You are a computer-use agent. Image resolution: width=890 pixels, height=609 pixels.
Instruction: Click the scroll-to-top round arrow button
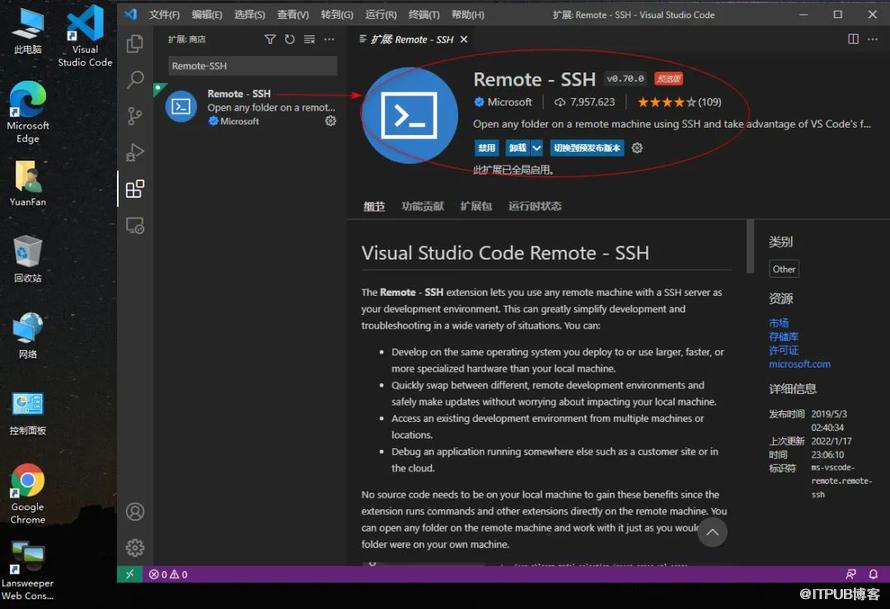tap(712, 532)
